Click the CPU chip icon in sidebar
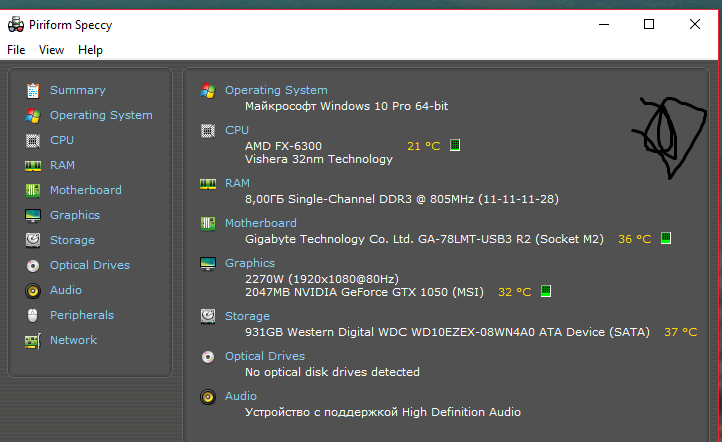Screen dimensions: 722x442 point(33,140)
